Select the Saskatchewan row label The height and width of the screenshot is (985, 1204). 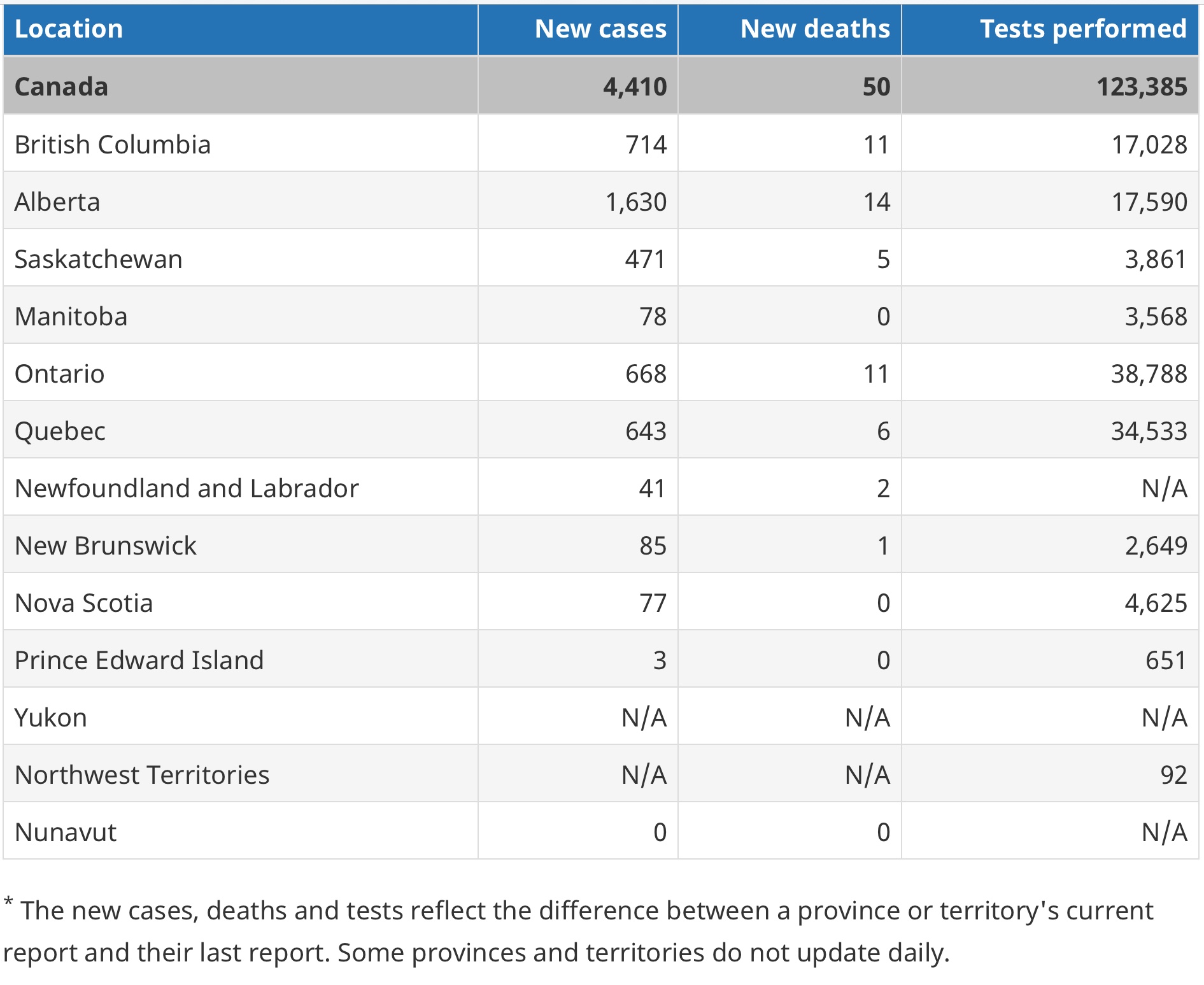[x=99, y=259]
